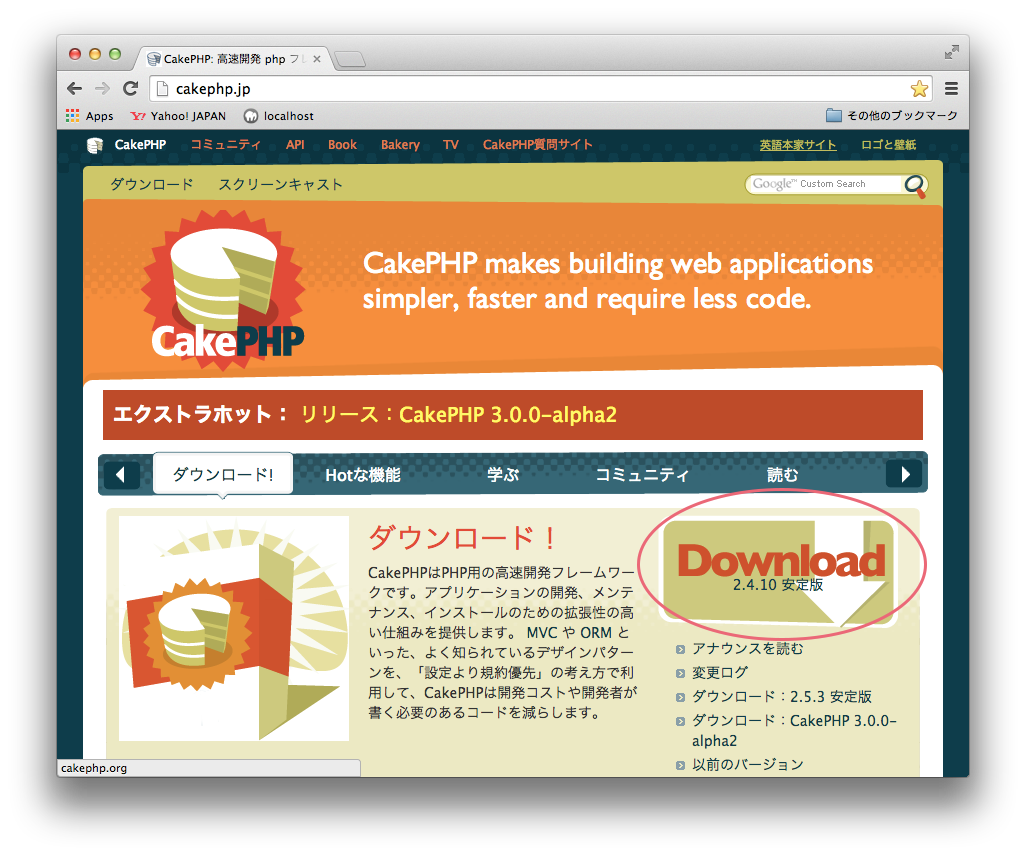Click the Download 2.4.10 安定版 button
This screenshot has width=1026, height=856.
click(x=779, y=572)
